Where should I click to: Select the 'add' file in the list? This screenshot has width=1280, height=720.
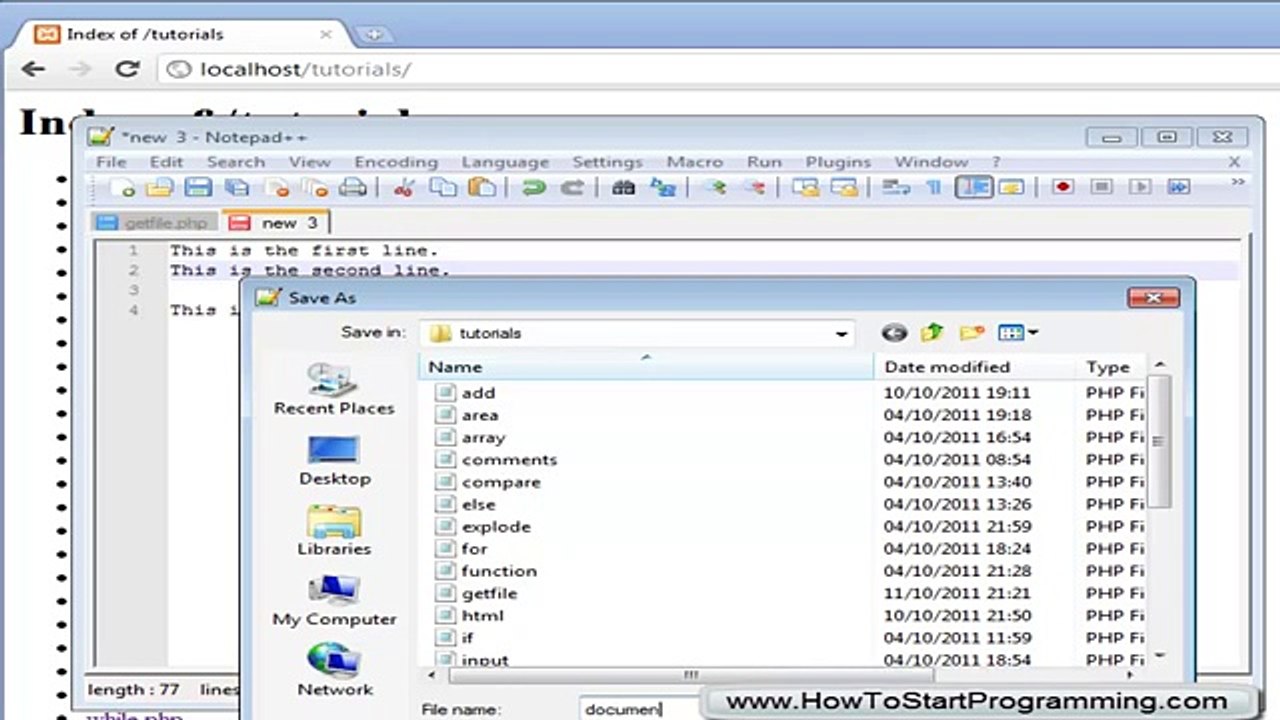pos(478,393)
